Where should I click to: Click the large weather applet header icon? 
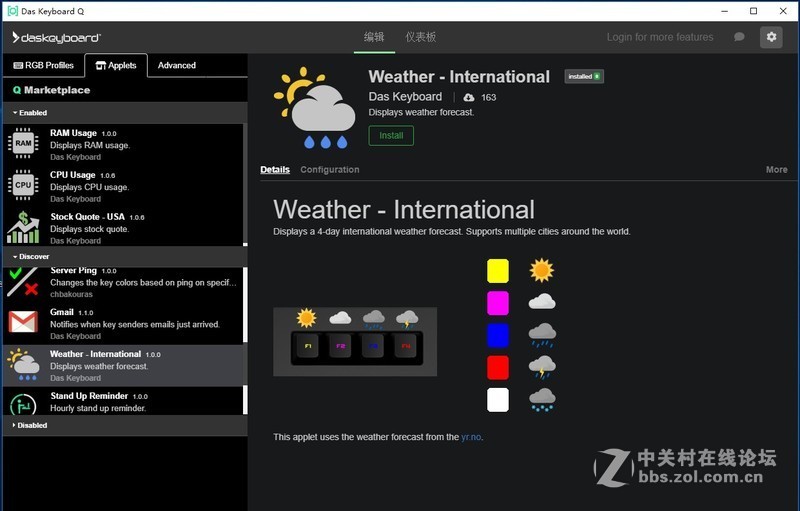pyautogui.click(x=315, y=108)
